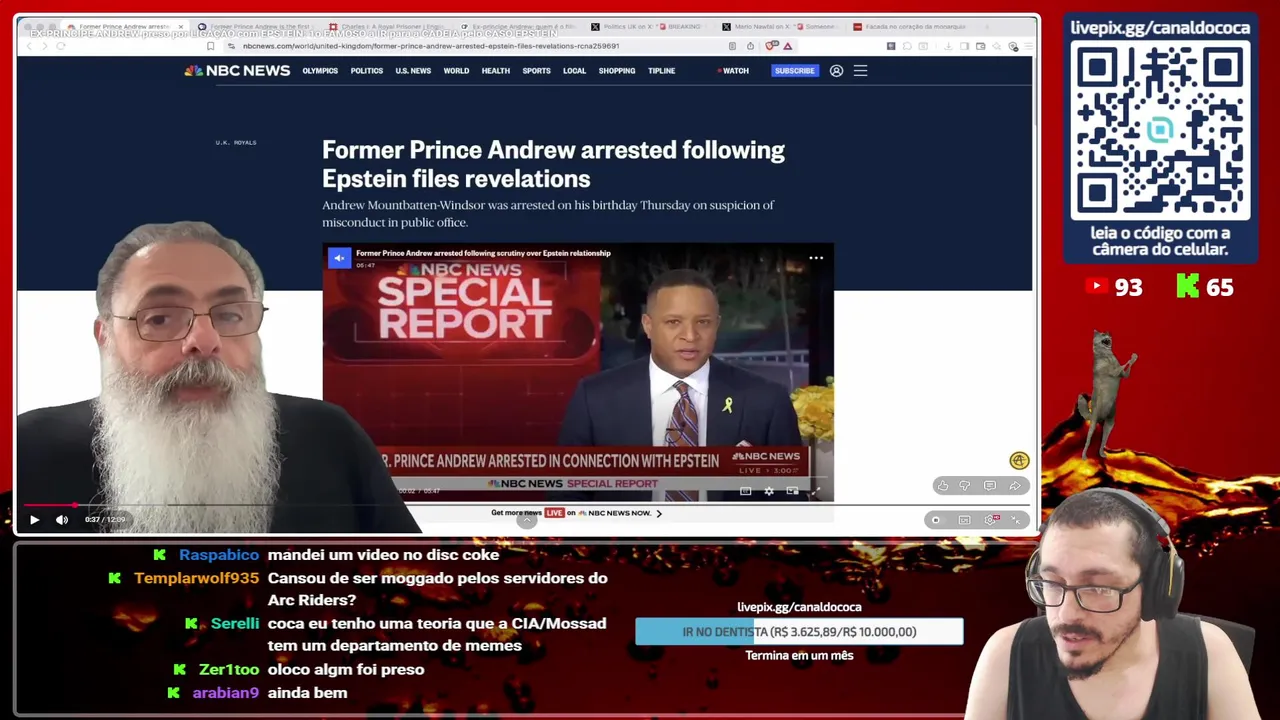Exit fullscreen with collapse arrows icon
This screenshot has height=720, width=1280.
[1016, 520]
